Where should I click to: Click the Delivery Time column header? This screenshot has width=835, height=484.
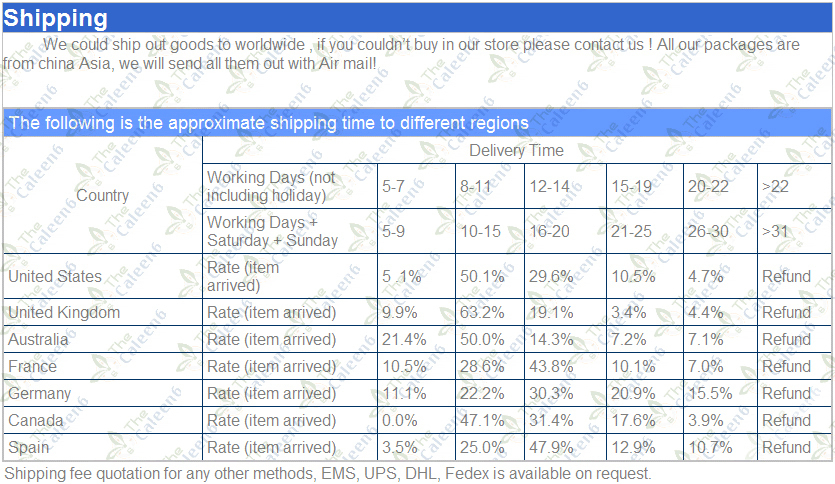coord(517,150)
